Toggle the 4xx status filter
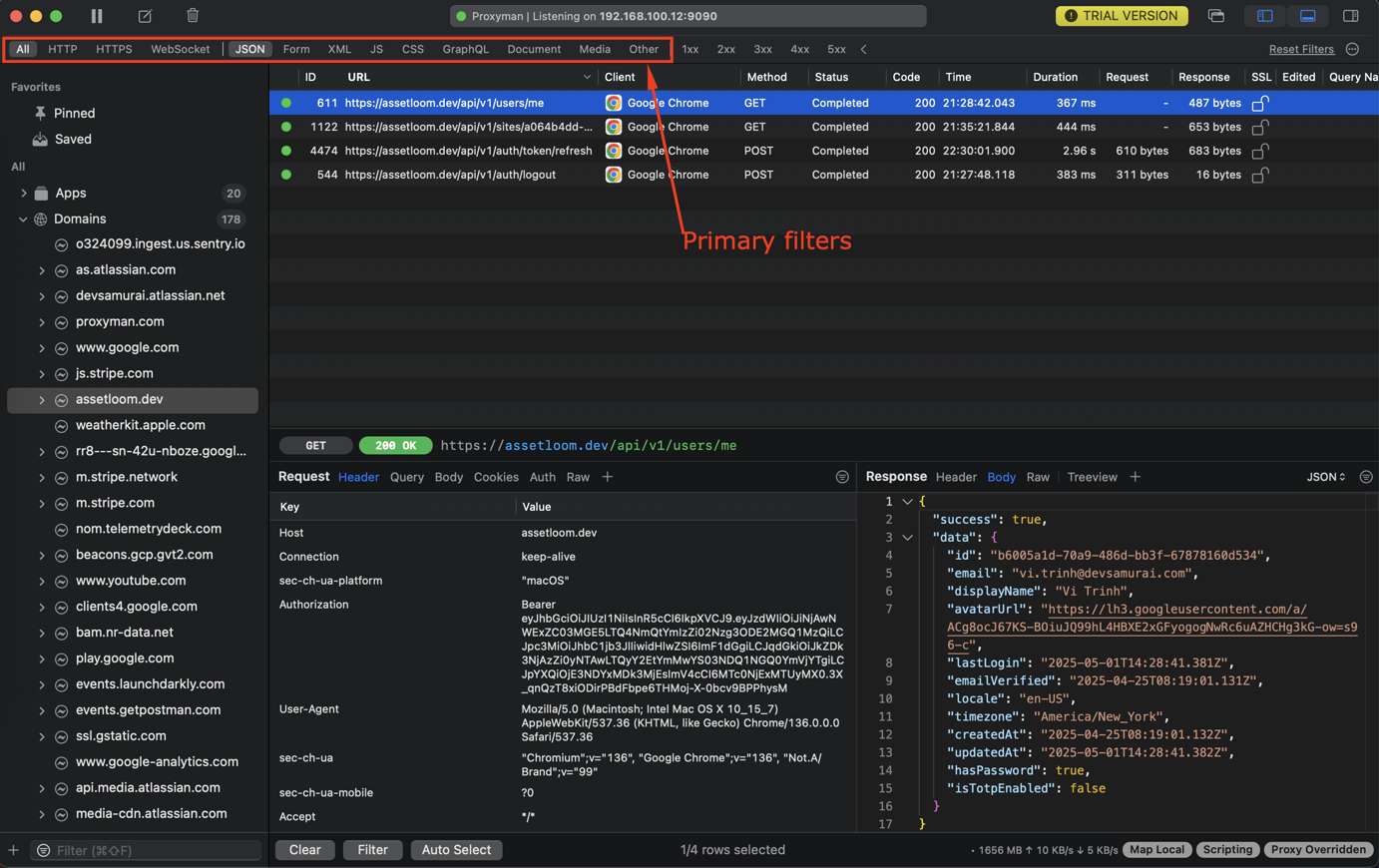 799,49
